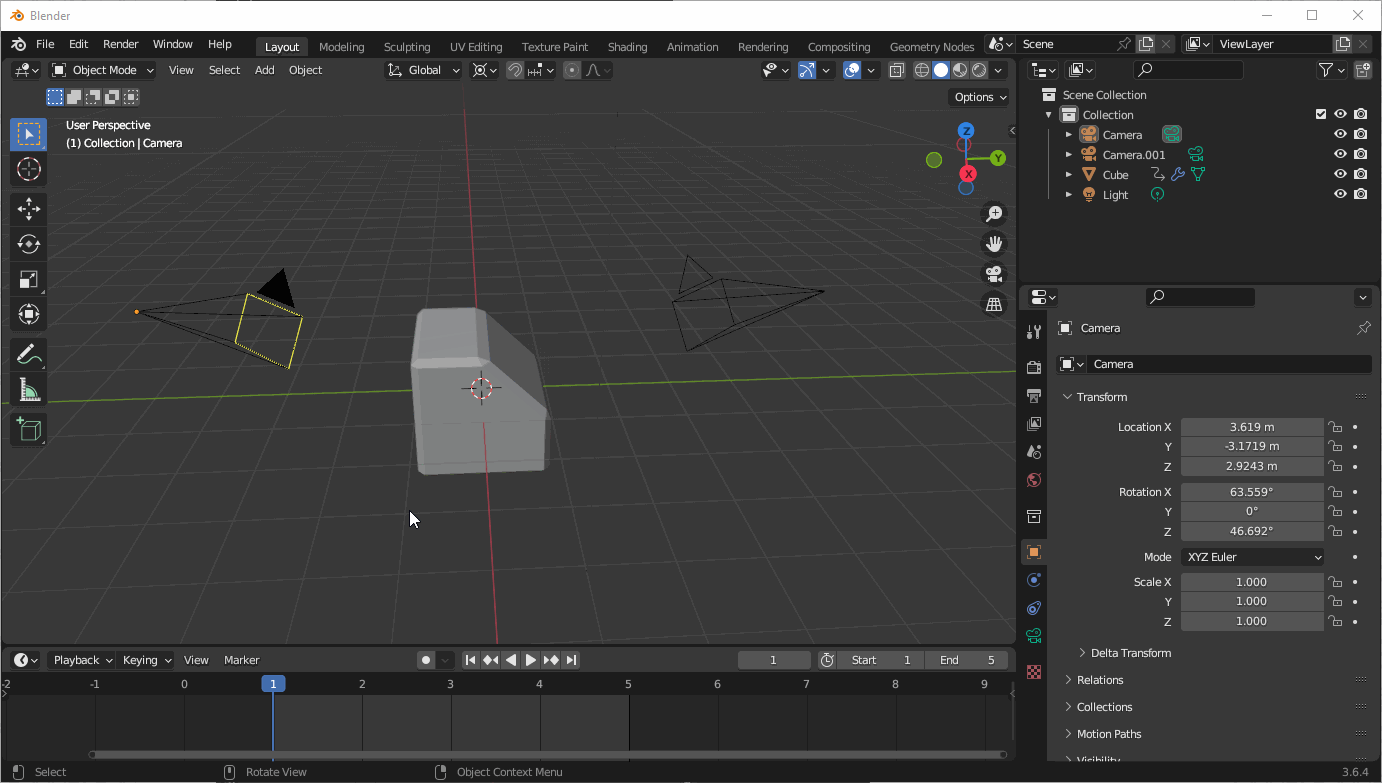Select the Annotate tool

pyautogui.click(x=28, y=353)
